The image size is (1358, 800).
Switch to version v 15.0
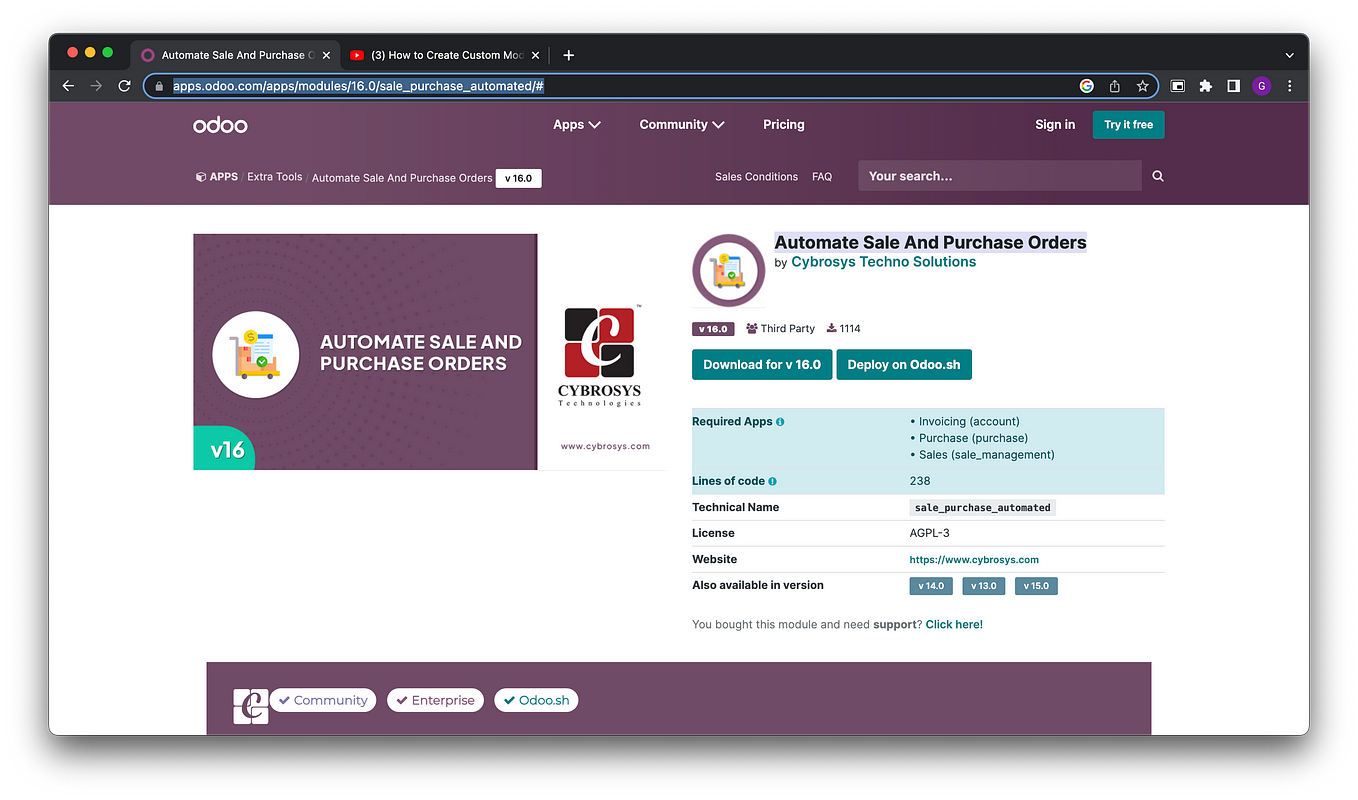(1036, 586)
